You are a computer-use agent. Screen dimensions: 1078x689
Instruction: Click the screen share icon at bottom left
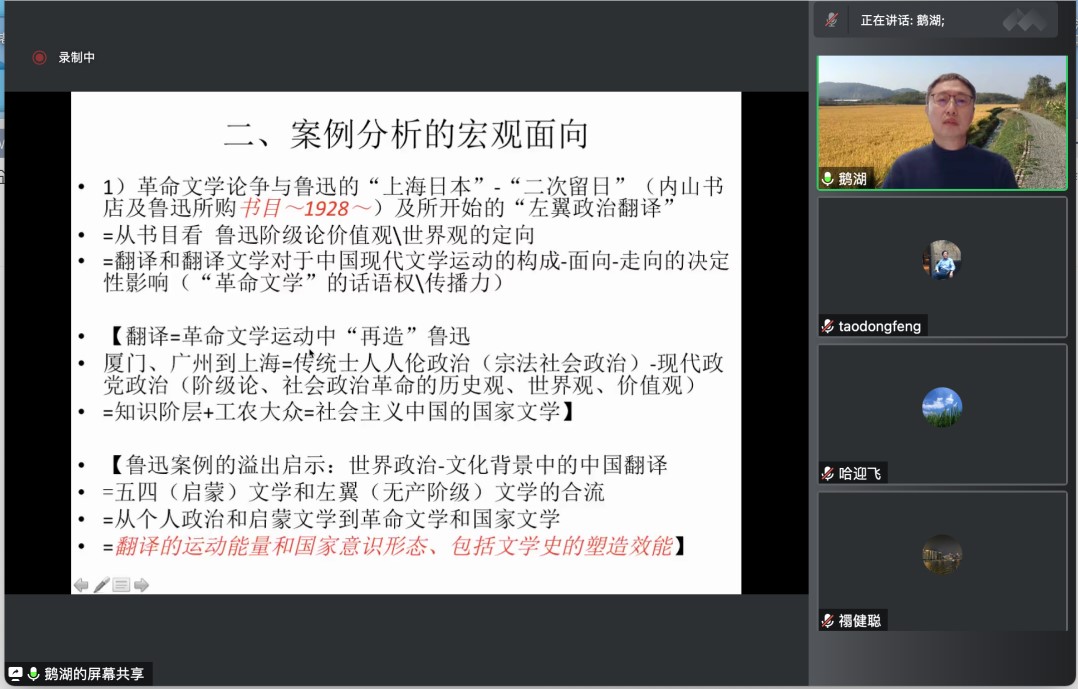click(15, 674)
